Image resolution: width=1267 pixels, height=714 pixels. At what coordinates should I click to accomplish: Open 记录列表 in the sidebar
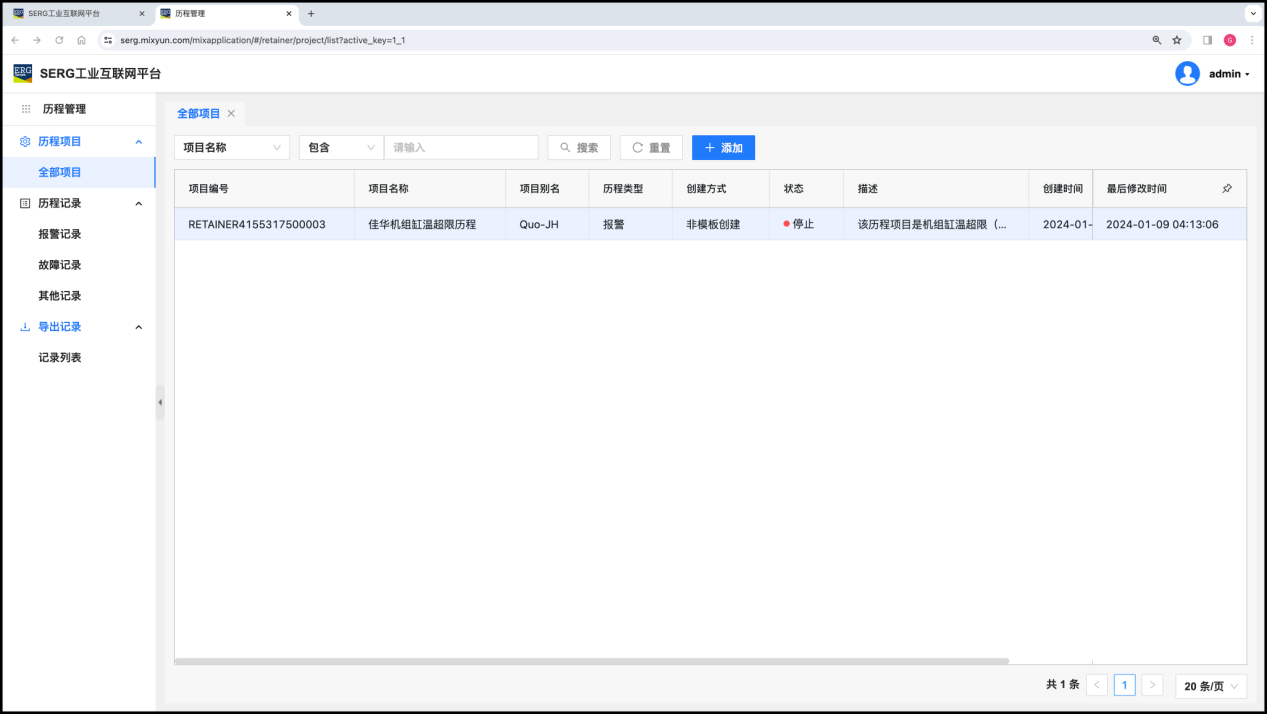60,358
